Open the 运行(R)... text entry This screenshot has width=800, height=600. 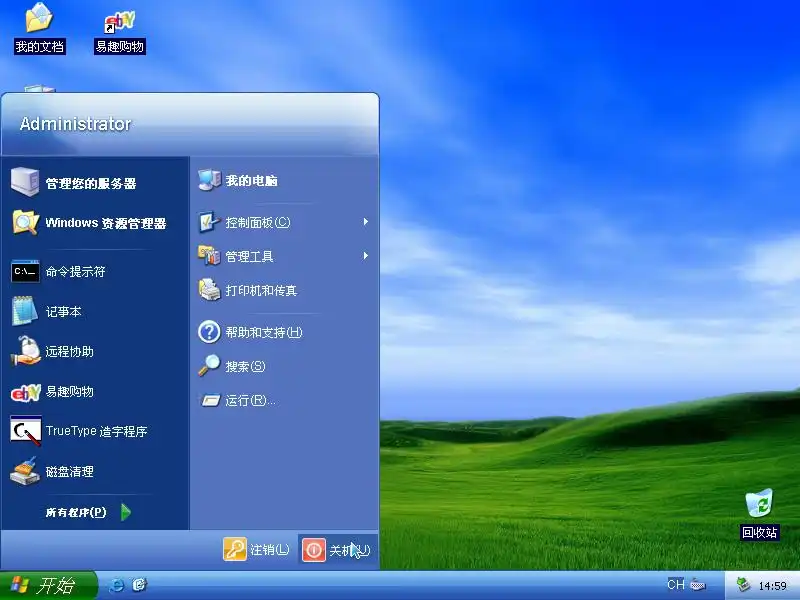coord(250,401)
